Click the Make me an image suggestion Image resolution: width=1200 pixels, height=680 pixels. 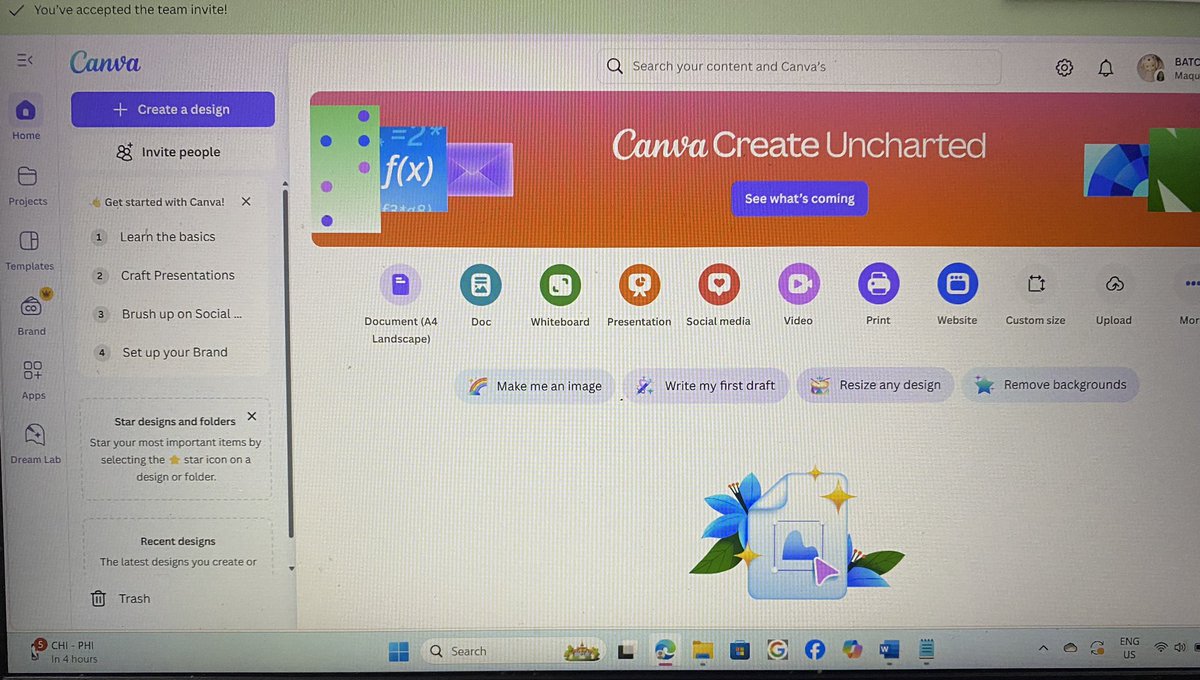[x=535, y=386]
